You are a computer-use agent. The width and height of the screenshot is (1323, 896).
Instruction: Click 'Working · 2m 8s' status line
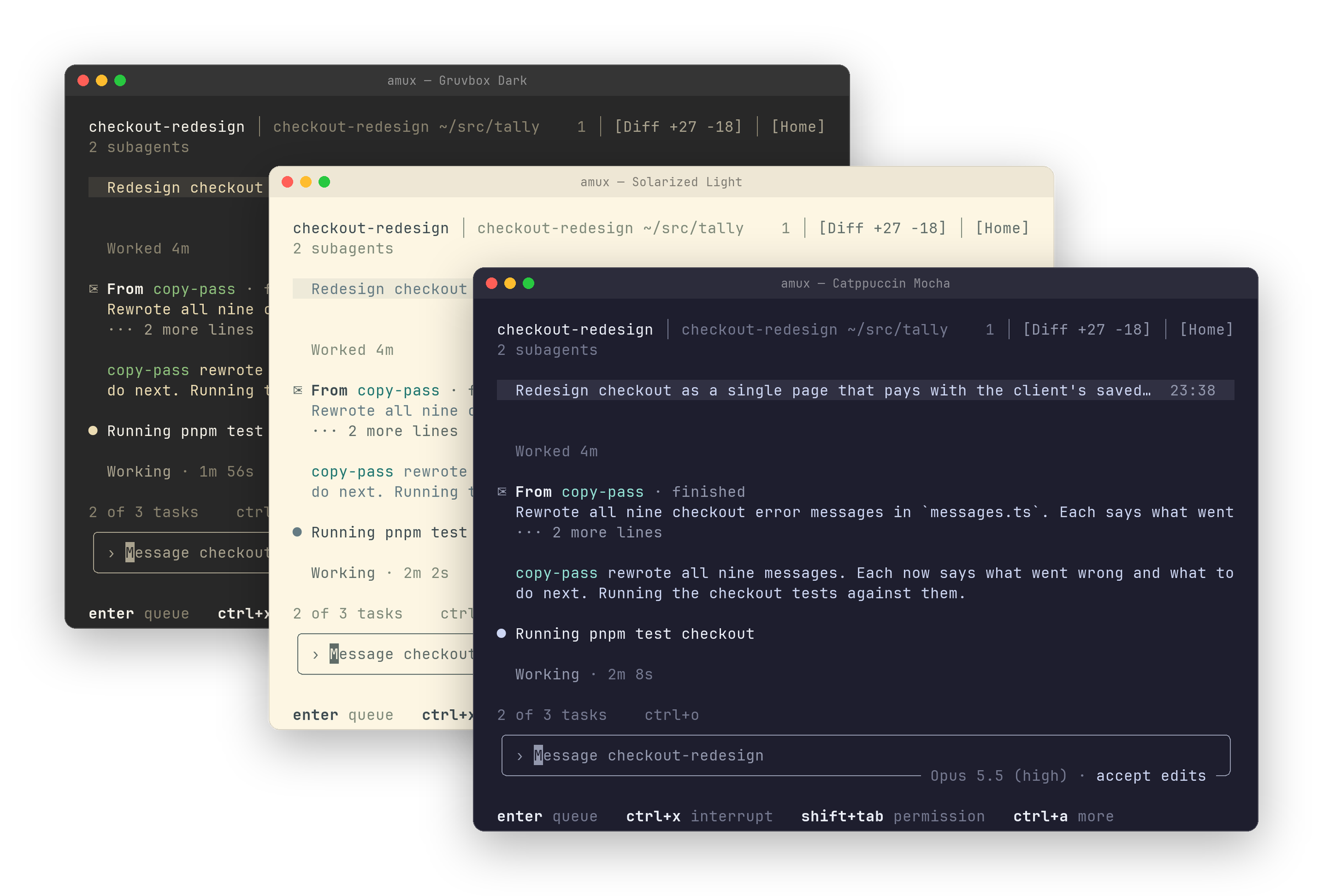click(x=584, y=674)
